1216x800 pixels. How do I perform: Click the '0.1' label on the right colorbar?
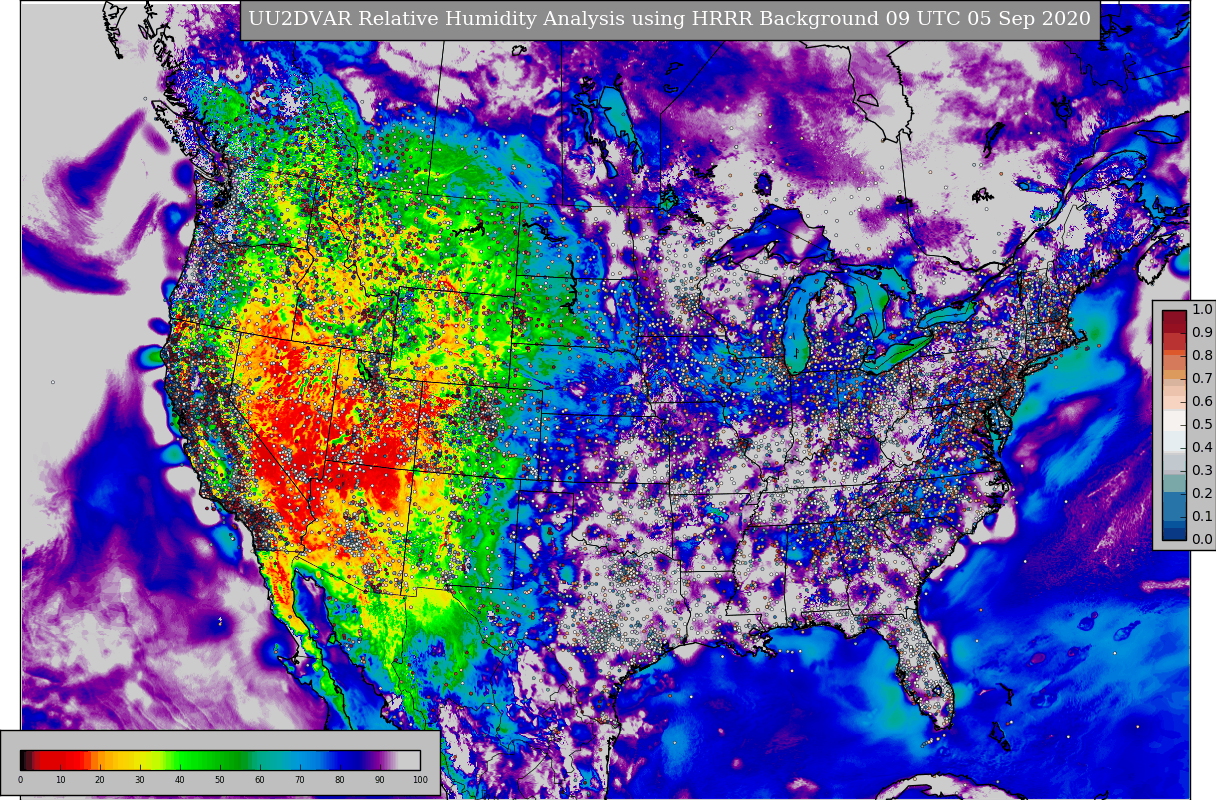point(1202,517)
